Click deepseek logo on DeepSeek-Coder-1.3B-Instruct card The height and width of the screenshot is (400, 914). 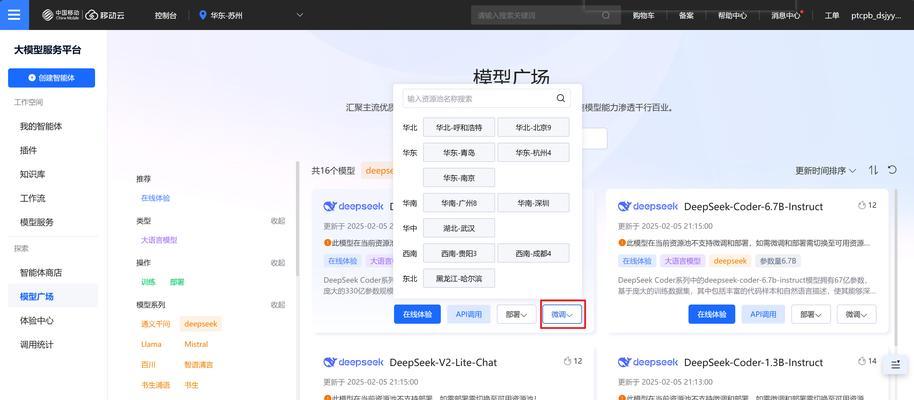point(648,362)
